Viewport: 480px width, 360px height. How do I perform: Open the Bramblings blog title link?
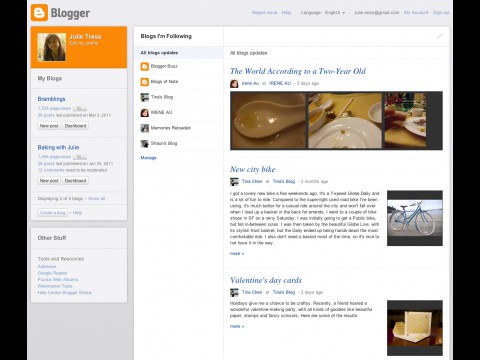point(51,99)
